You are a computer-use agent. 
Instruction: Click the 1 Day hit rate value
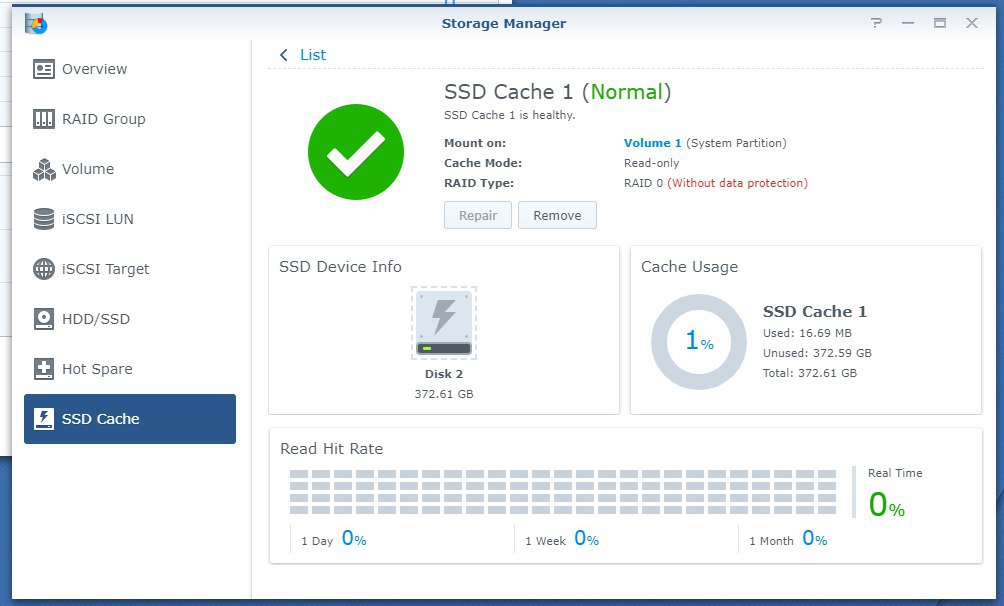354,539
